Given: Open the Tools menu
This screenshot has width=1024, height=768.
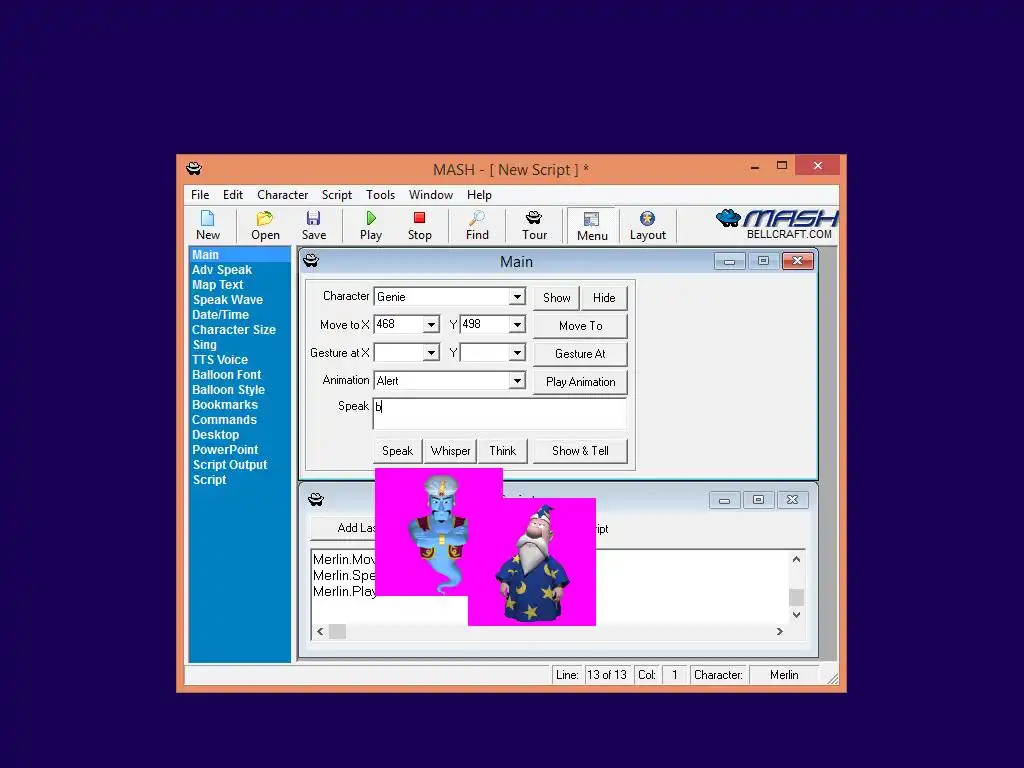Looking at the screenshot, I should tap(380, 195).
